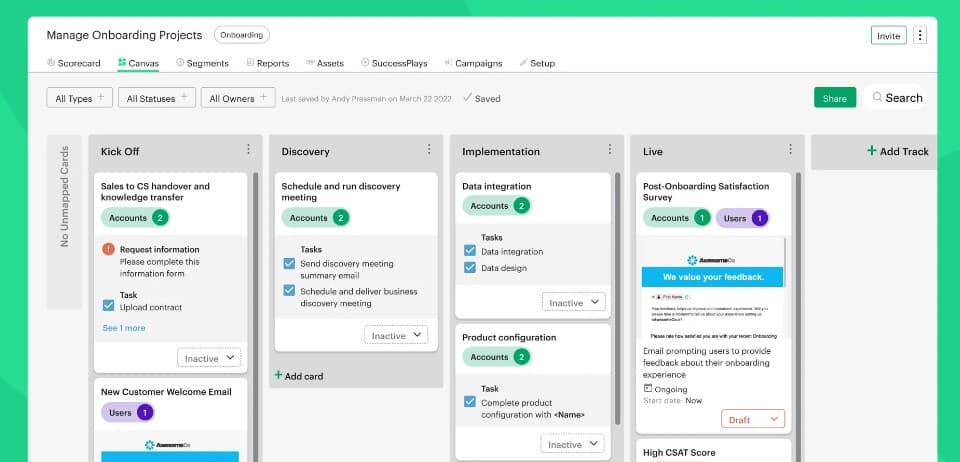The width and height of the screenshot is (960, 462).
Task: Open the All Statuses filter
Action: click(157, 98)
